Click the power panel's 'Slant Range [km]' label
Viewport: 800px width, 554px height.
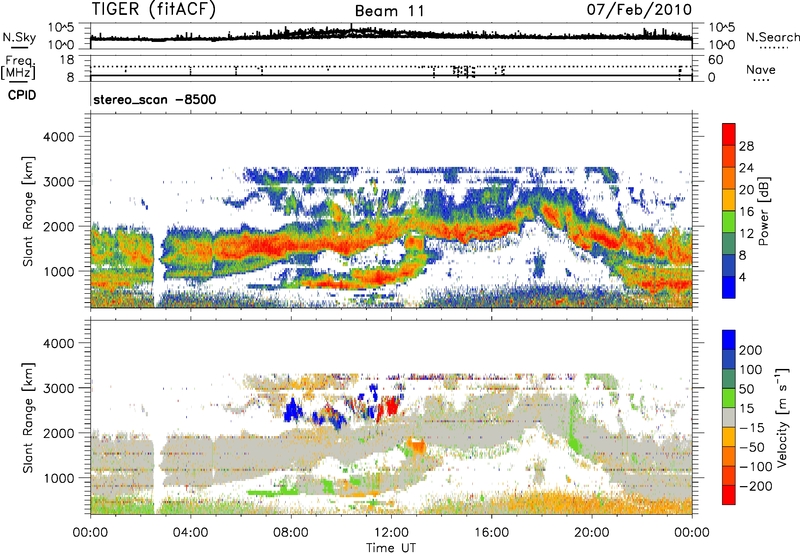click(x=28, y=211)
